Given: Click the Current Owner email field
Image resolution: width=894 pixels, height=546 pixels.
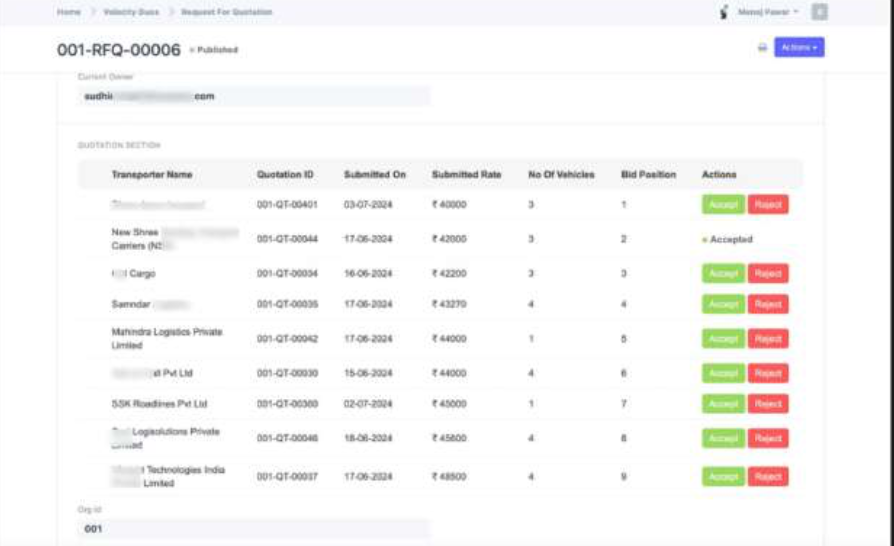Looking at the screenshot, I should tap(254, 96).
